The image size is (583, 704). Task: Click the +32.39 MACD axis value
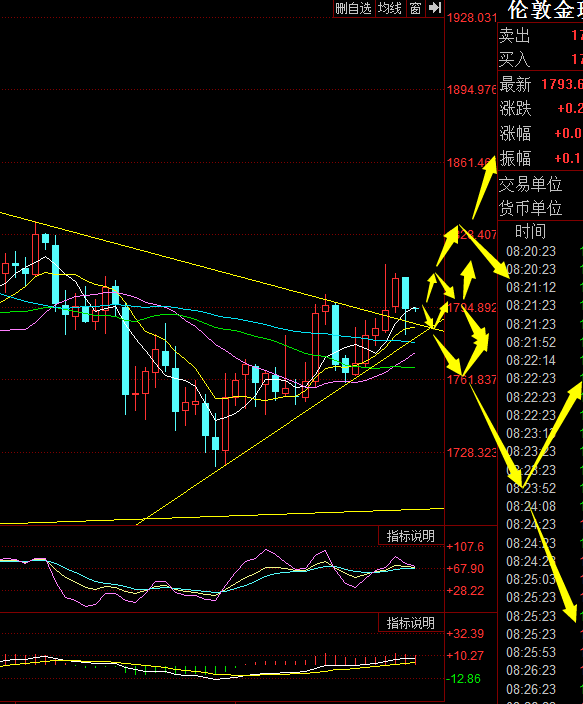[465, 634]
